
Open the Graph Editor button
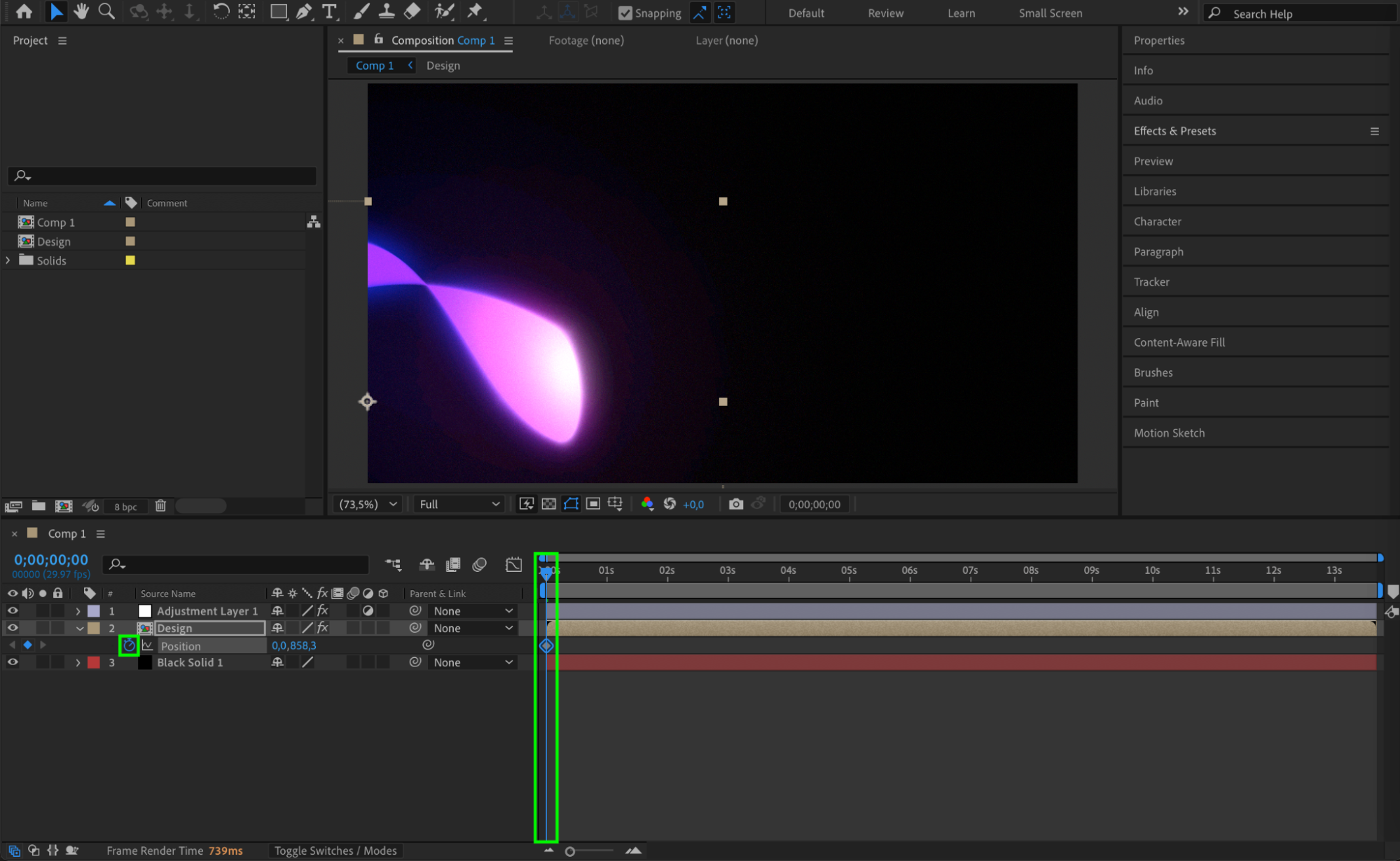[x=513, y=564]
